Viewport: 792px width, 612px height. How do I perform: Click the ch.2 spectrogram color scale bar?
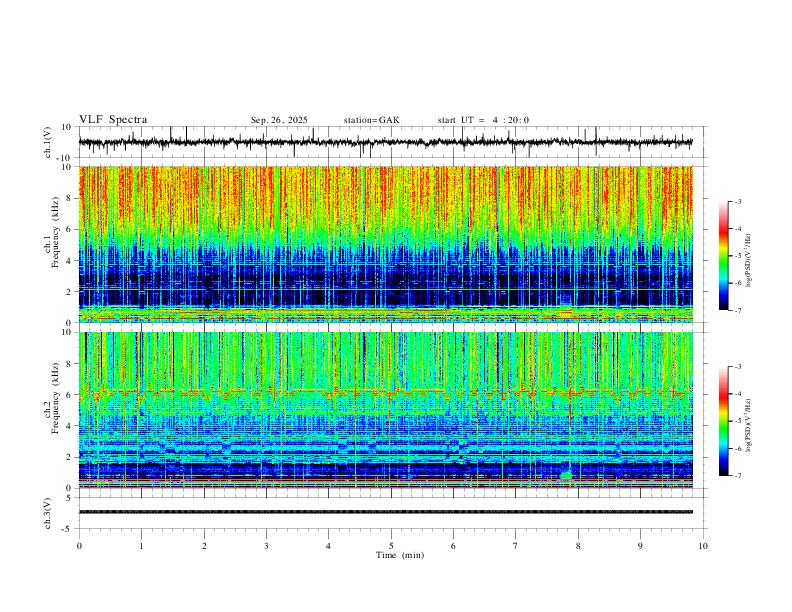click(724, 421)
